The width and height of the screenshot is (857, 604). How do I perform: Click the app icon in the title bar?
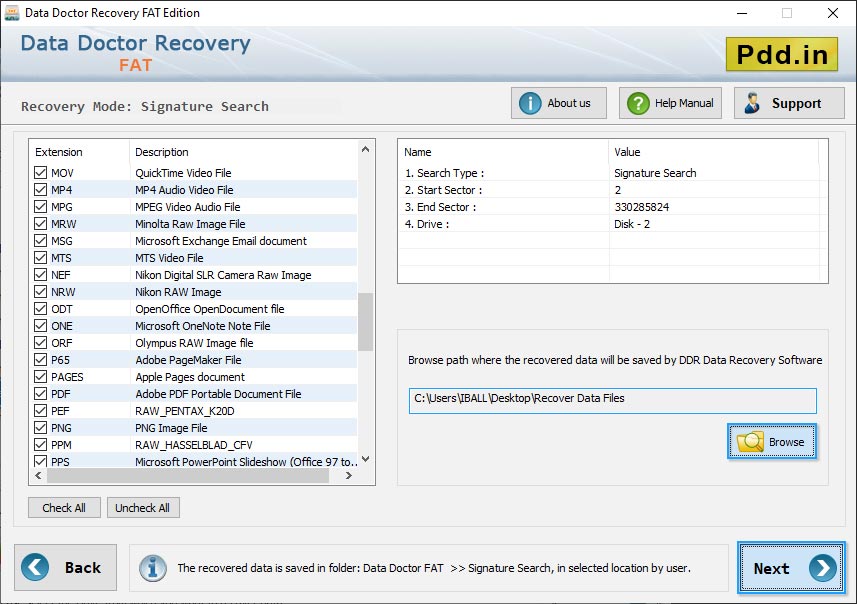(11, 13)
